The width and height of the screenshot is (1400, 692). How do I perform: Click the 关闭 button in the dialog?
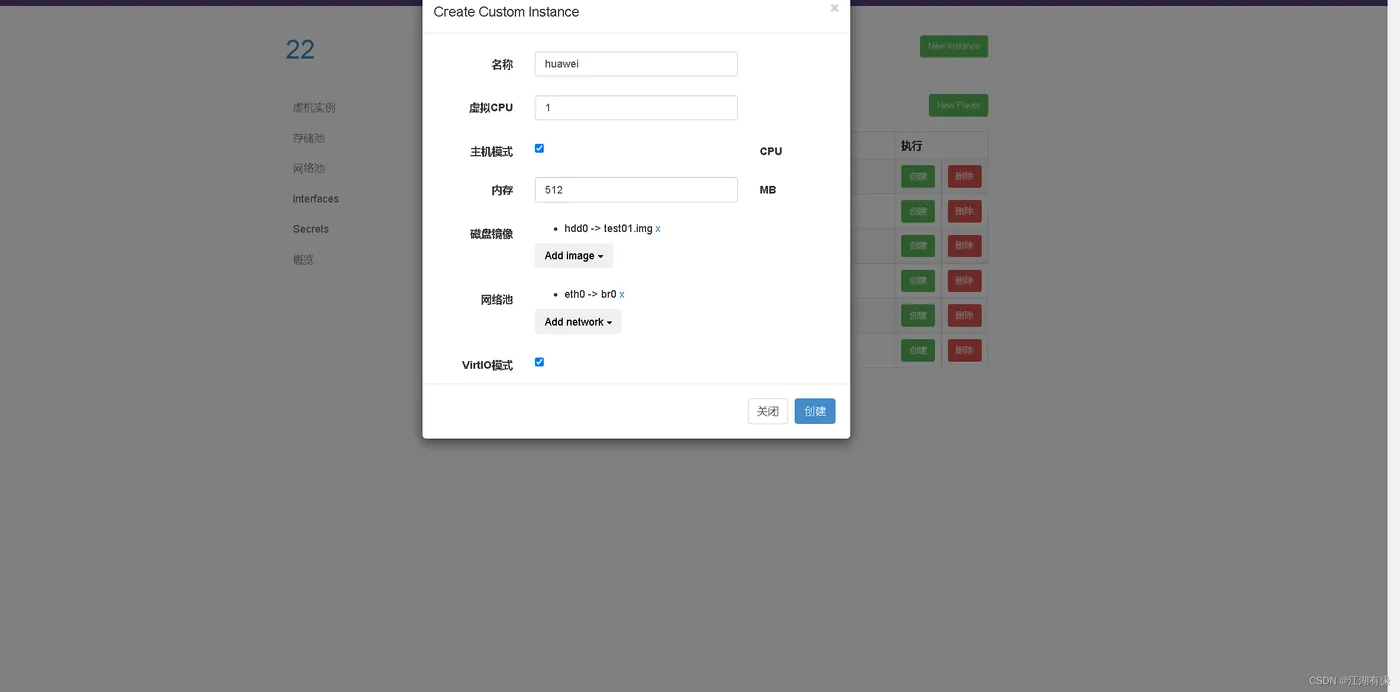click(768, 411)
